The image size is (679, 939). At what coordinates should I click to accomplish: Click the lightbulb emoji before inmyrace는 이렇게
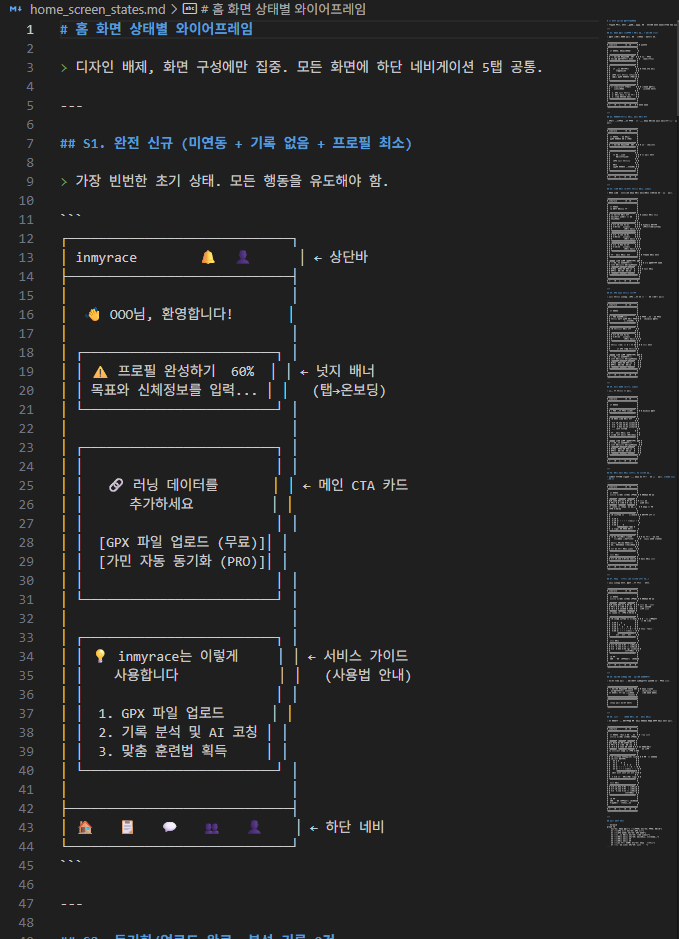point(100,656)
